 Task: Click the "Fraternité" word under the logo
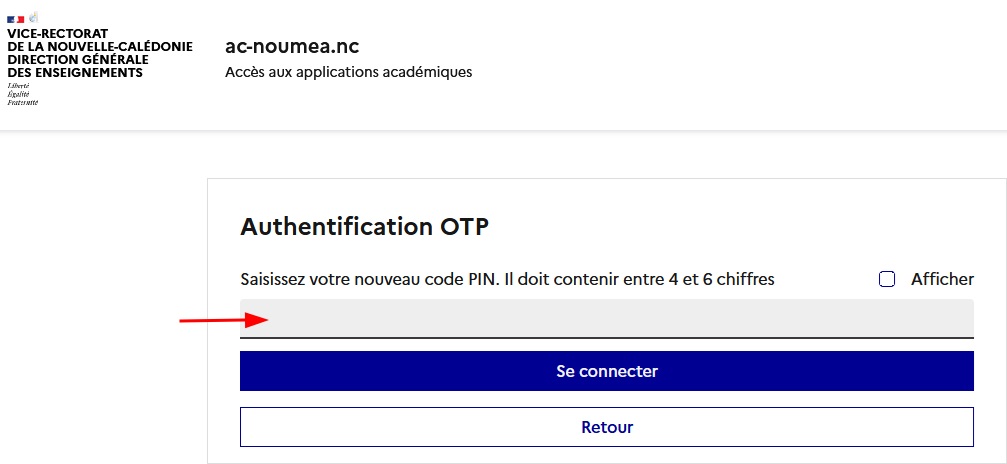[23, 102]
